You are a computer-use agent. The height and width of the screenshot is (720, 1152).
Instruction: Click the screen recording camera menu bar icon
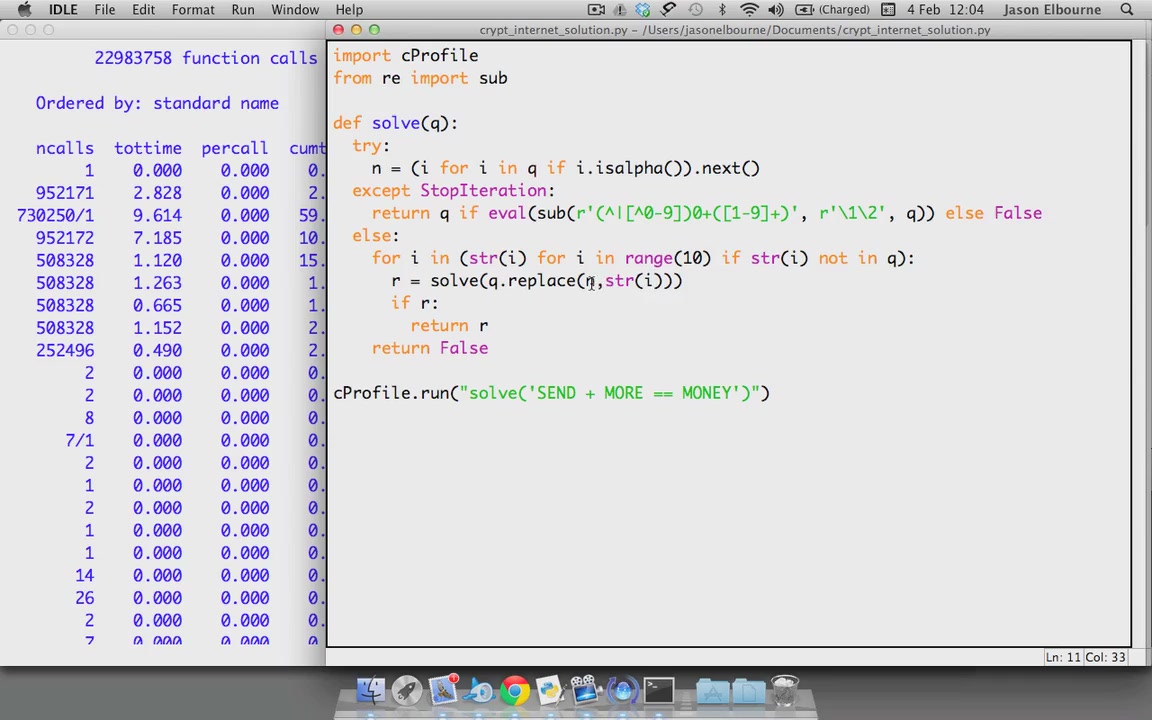point(597,10)
